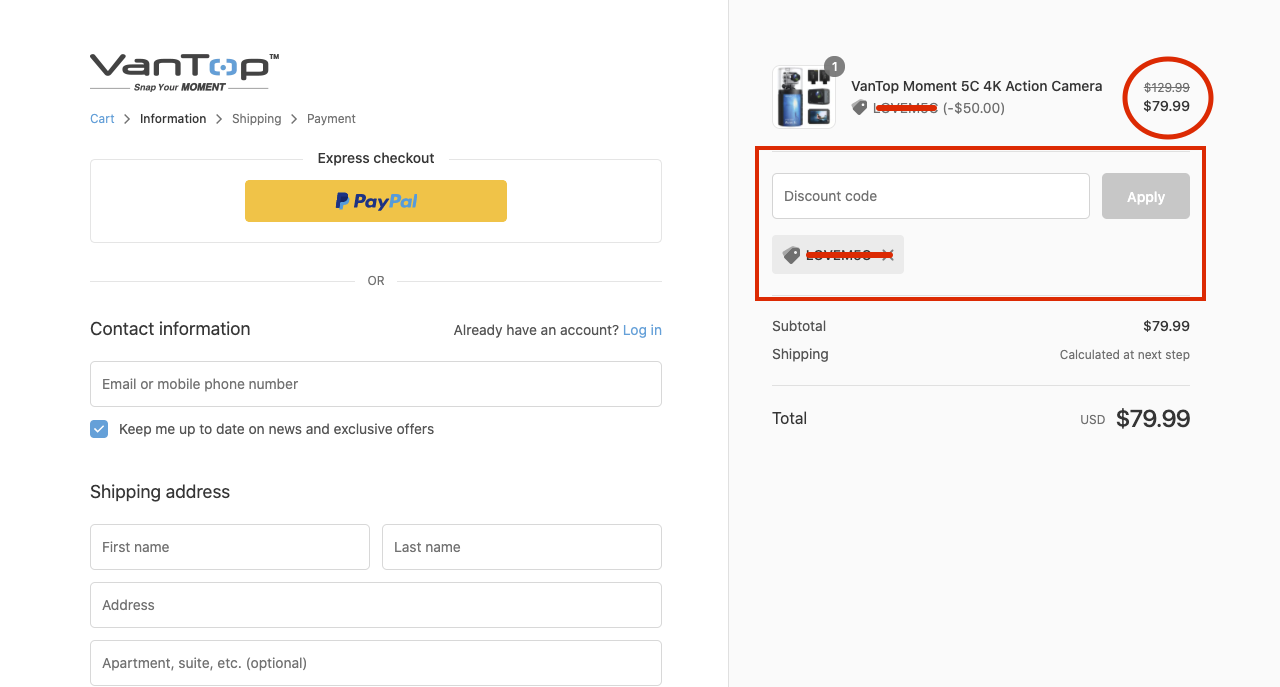Focus the First name field
The height and width of the screenshot is (687, 1280).
click(x=230, y=547)
